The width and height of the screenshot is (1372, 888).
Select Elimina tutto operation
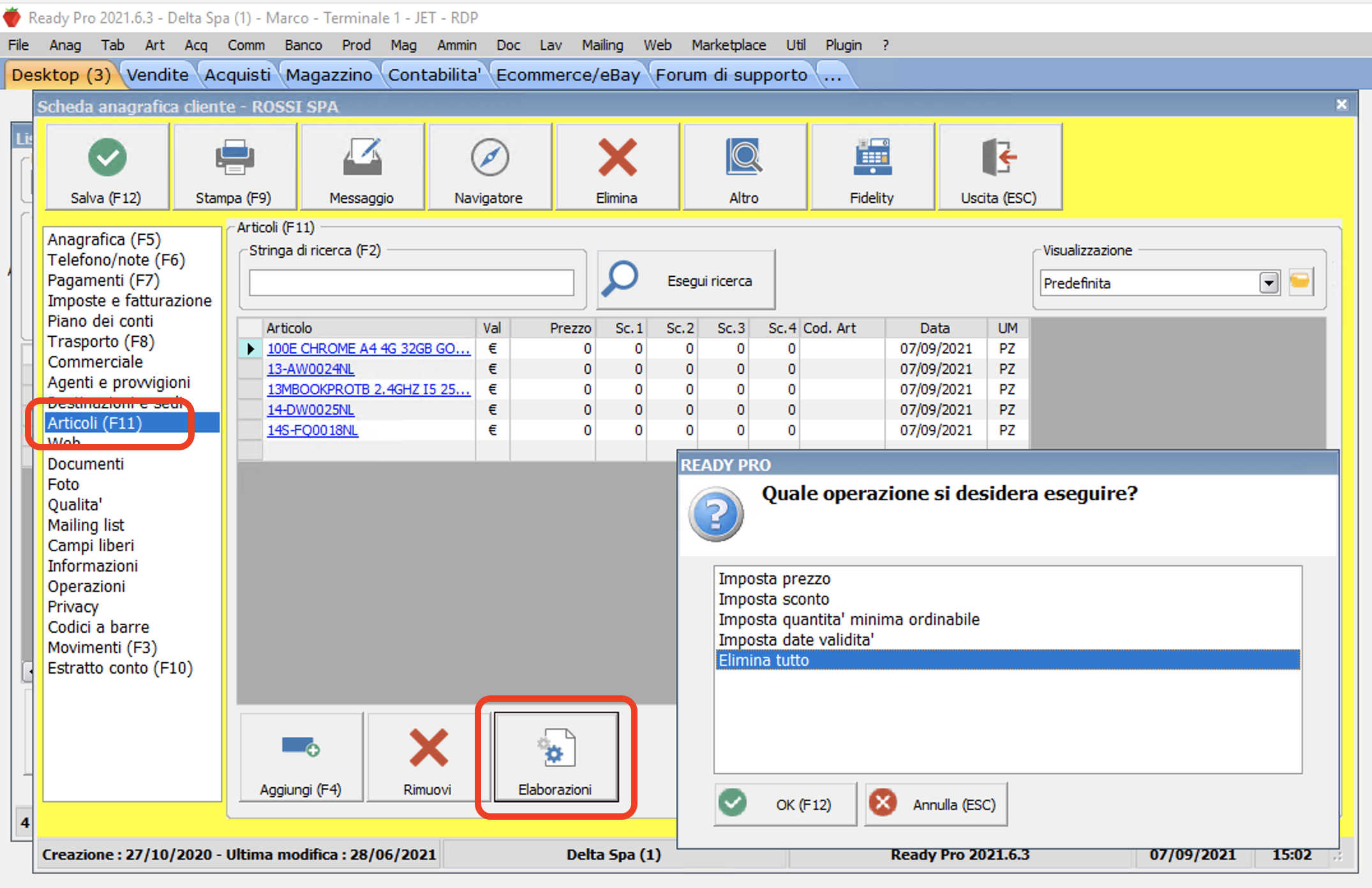click(x=1008, y=660)
